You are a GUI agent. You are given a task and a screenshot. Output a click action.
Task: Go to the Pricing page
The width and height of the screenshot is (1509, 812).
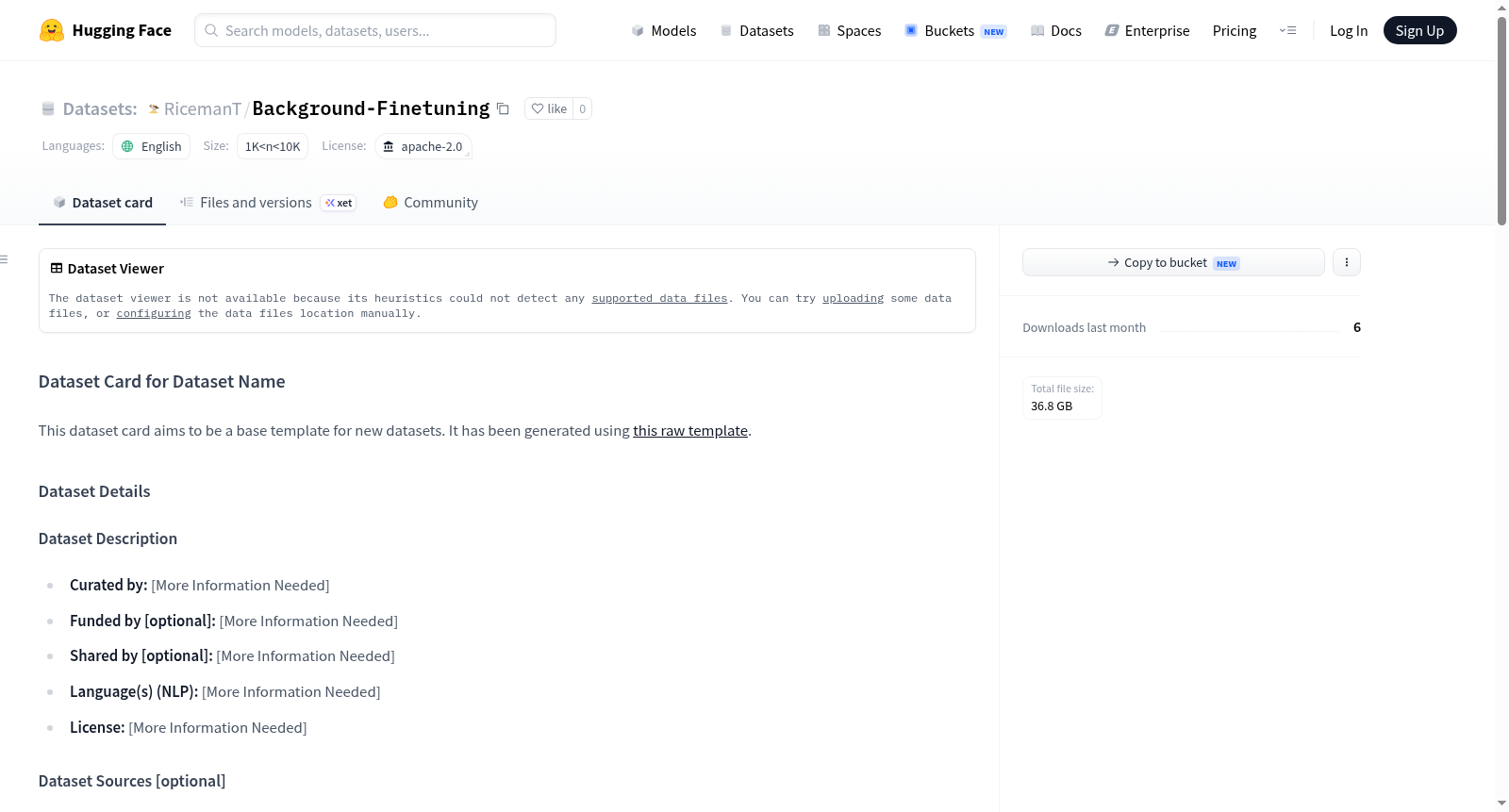[1235, 30]
